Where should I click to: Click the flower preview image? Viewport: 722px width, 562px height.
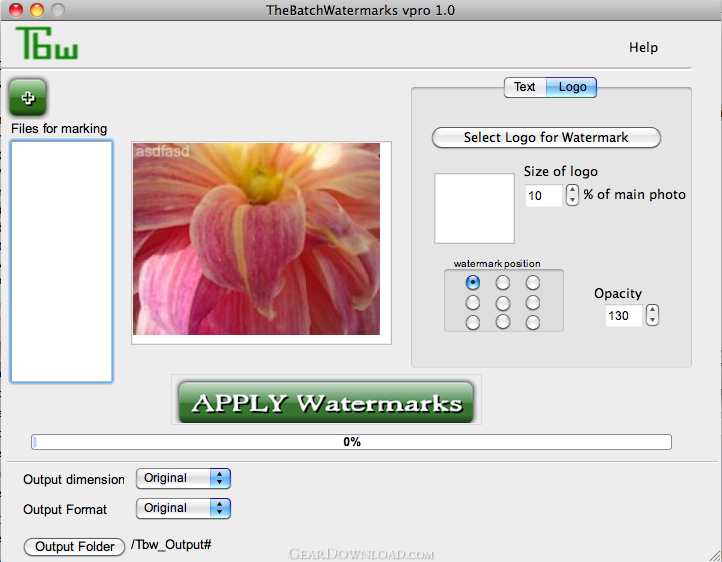(x=256, y=239)
